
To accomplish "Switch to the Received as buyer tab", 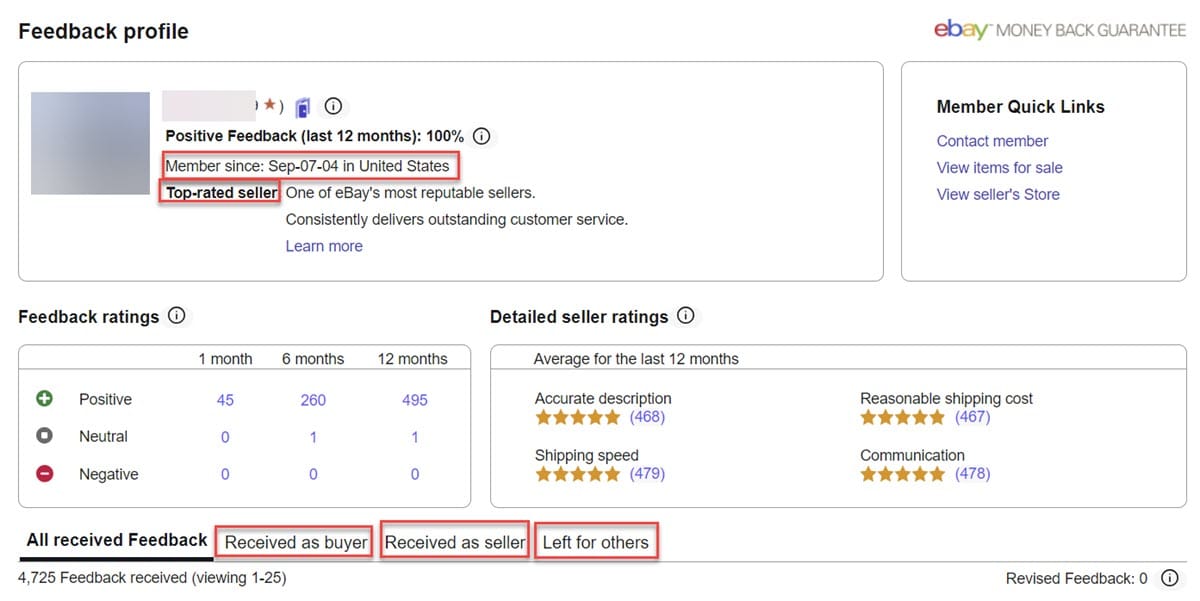I will [296, 542].
